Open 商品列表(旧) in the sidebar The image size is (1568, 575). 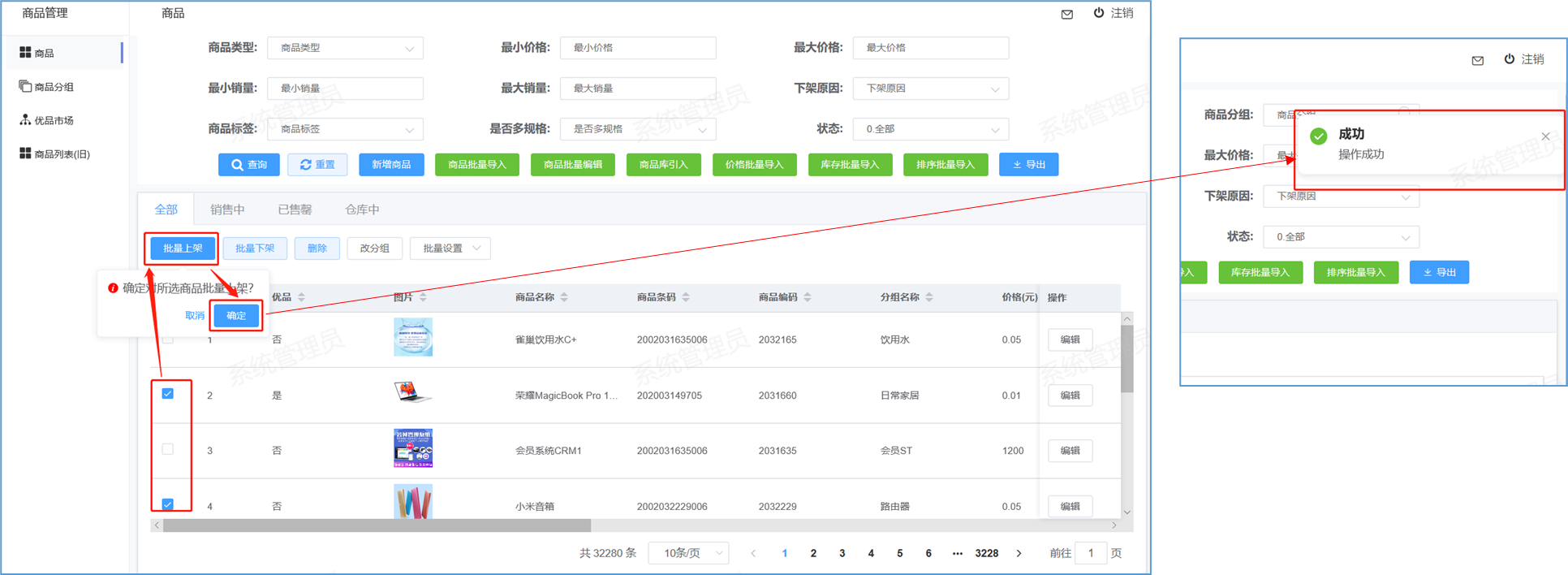pyautogui.click(x=62, y=154)
